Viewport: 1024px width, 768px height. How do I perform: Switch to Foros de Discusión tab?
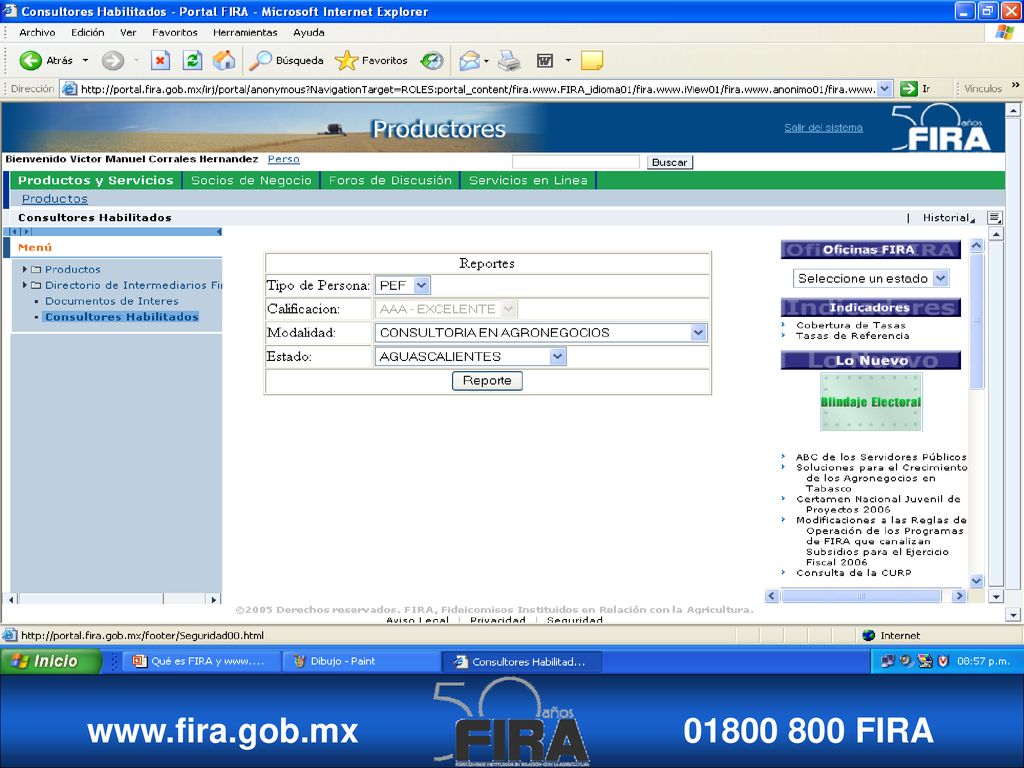click(390, 180)
